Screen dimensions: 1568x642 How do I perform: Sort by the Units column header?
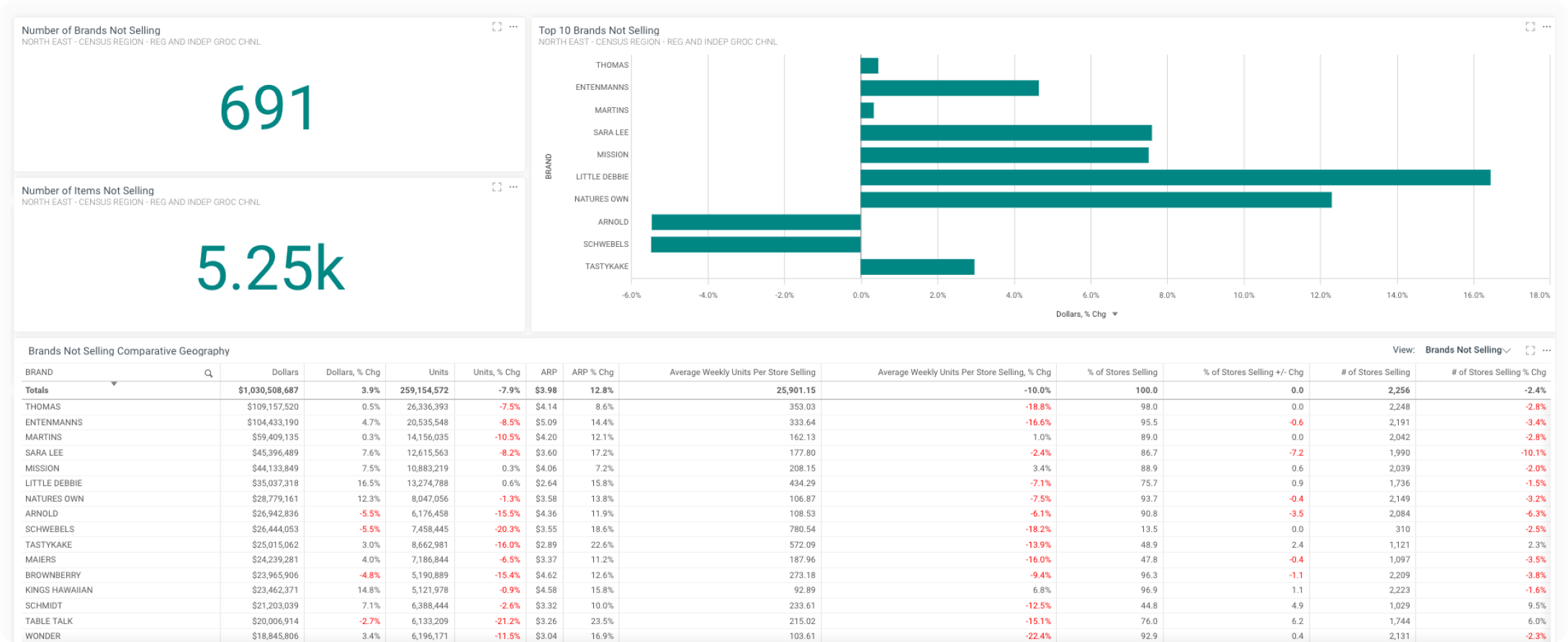438,372
